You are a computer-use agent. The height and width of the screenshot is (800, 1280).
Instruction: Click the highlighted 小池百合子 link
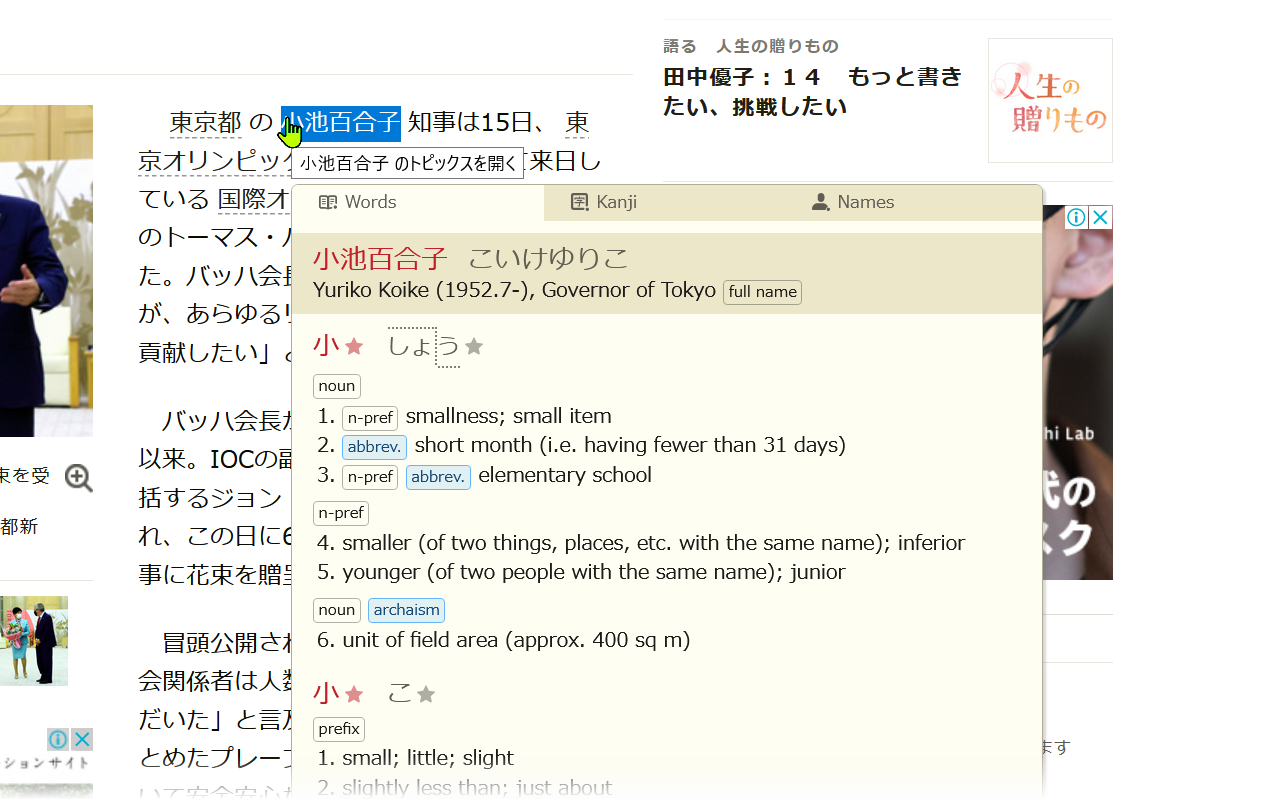(341, 123)
